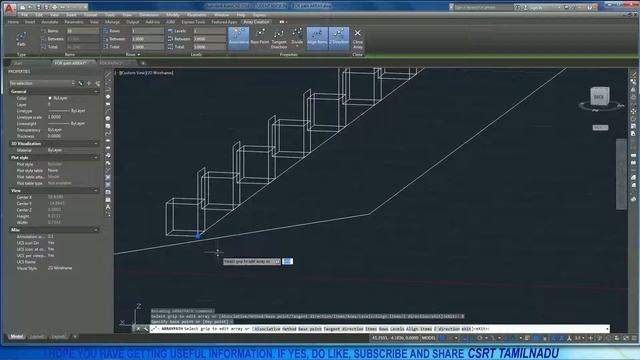Screen dimensions: 640x360
Task: Toggle the Associative array option
Action: [x=238, y=38]
